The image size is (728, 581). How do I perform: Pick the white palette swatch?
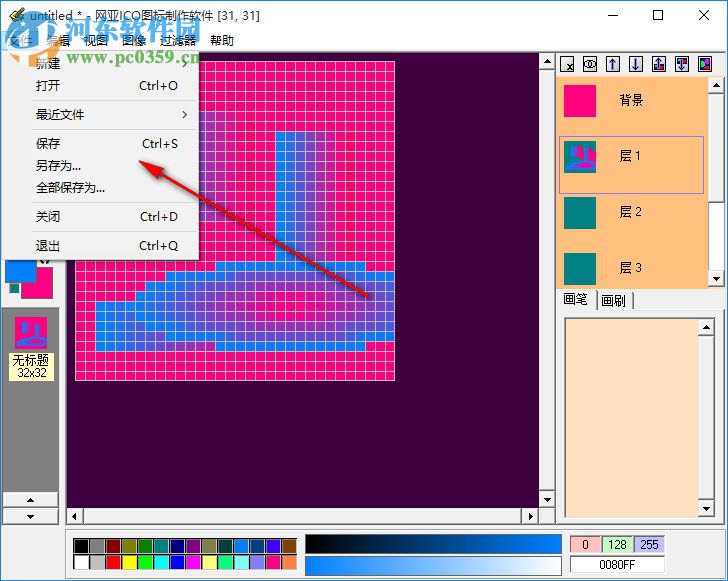(81, 562)
